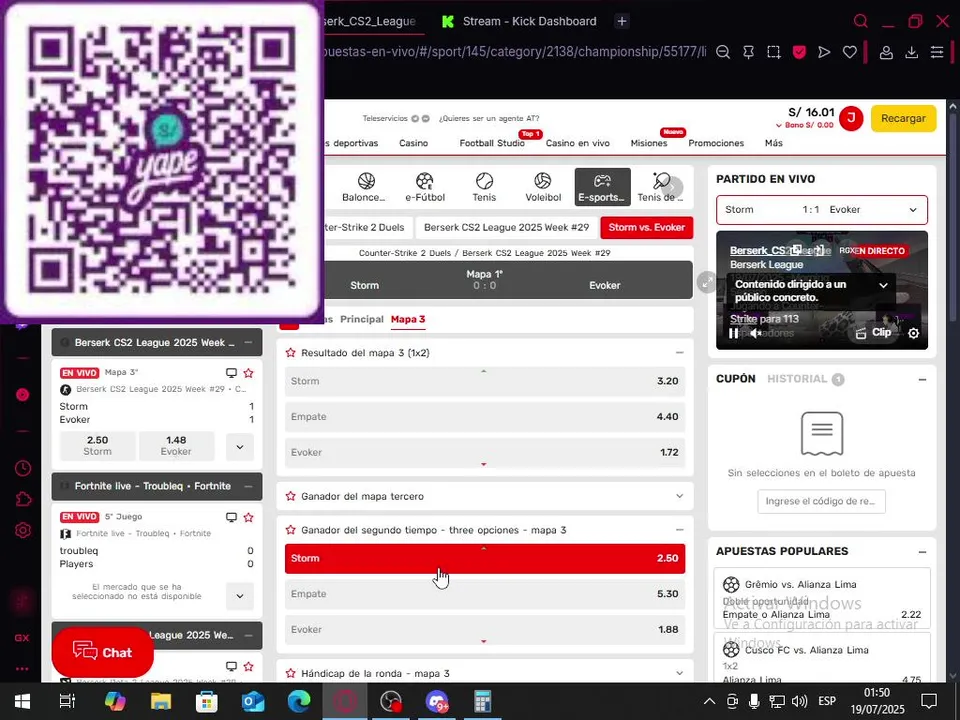Image resolution: width=960 pixels, height=720 pixels.
Task: Switch to the Mapa 3 tab
Action: coord(408,319)
